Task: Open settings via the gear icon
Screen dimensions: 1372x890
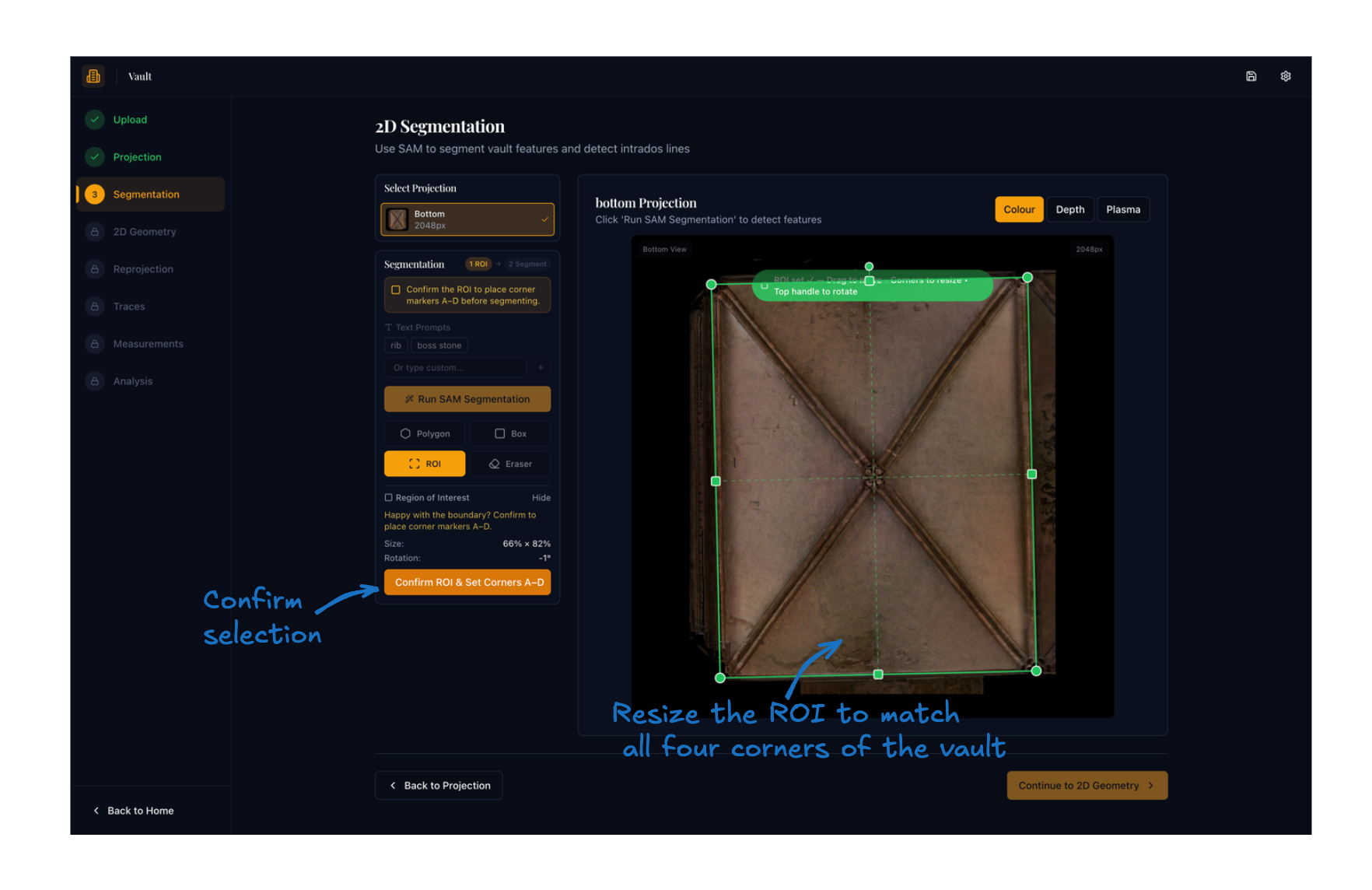Action: click(x=1285, y=76)
